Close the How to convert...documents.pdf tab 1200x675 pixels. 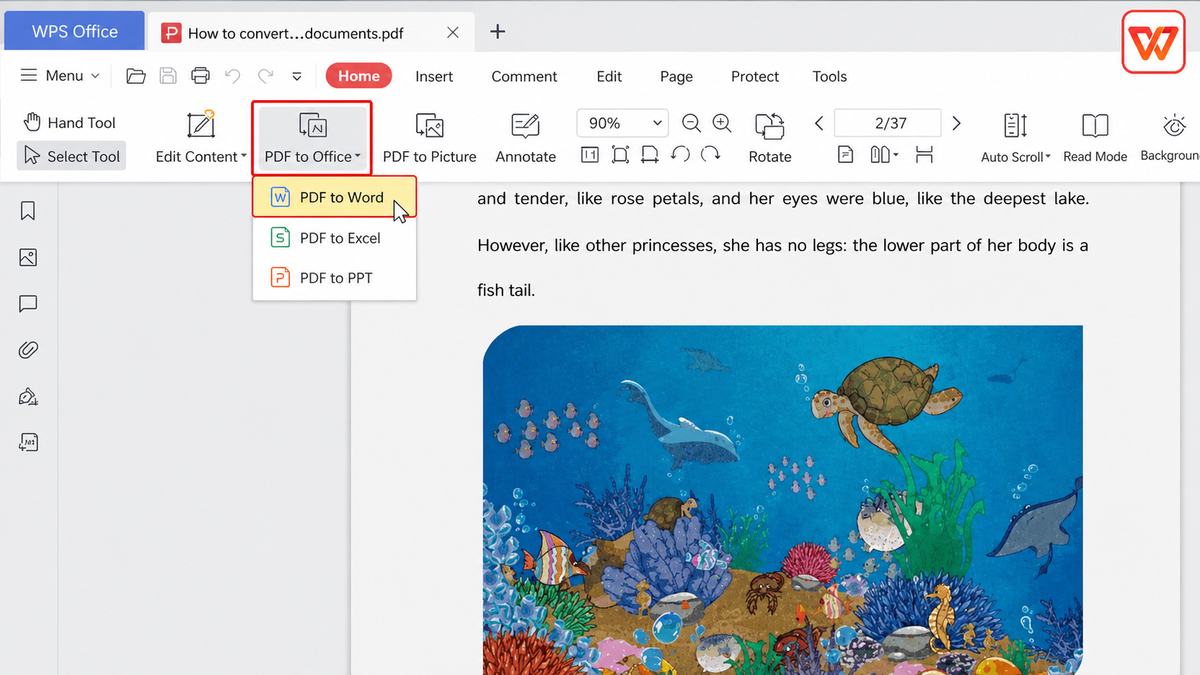(452, 32)
